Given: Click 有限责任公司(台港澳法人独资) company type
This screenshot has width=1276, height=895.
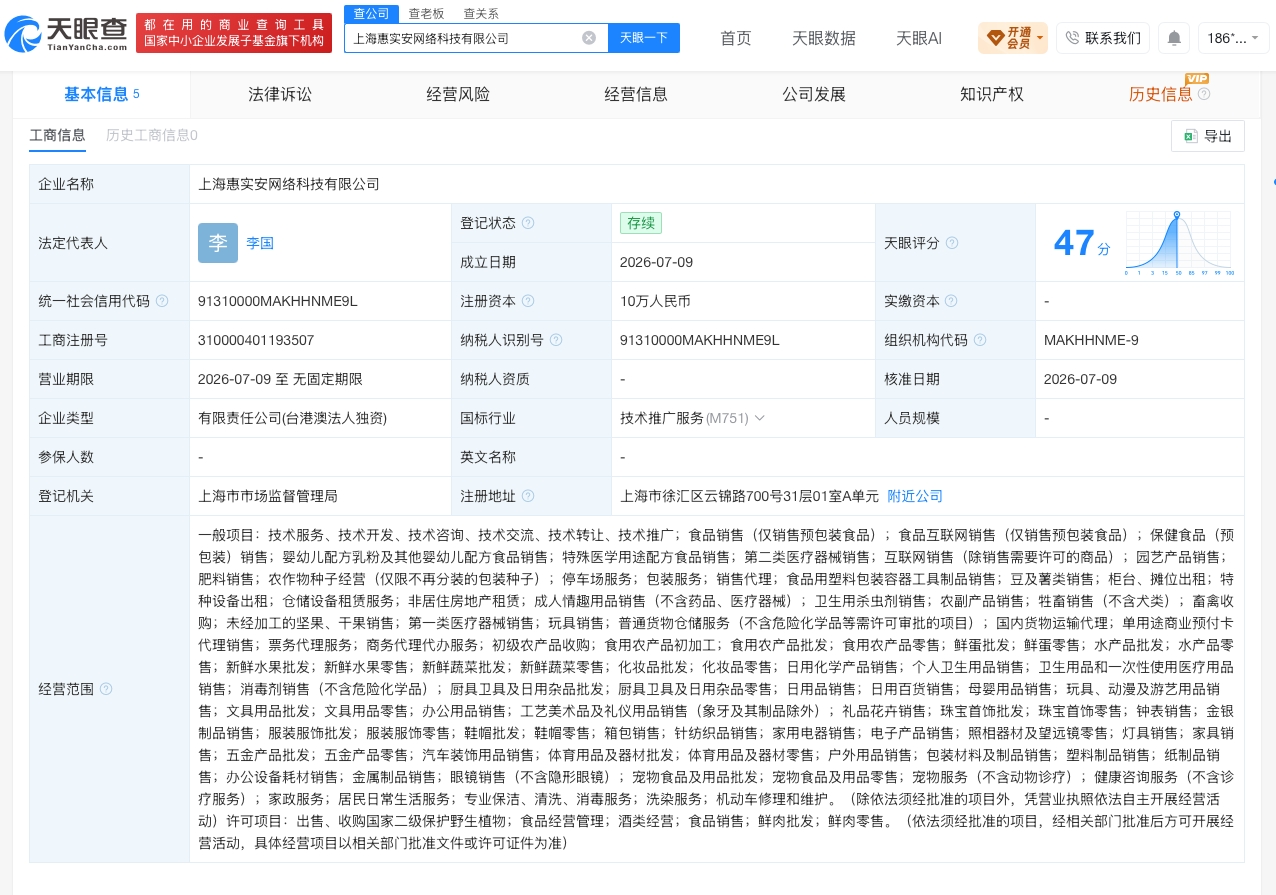Looking at the screenshot, I should pos(292,418).
